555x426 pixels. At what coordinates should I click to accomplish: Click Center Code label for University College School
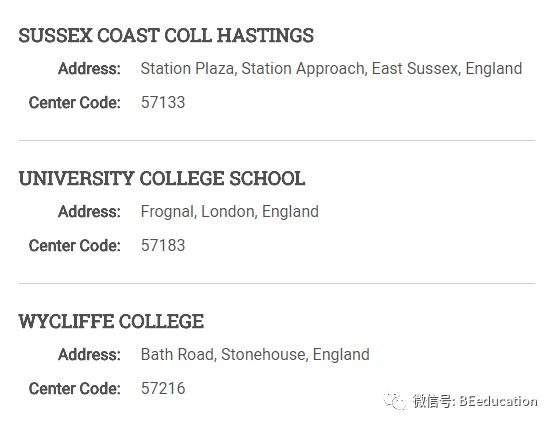[x=75, y=246]
